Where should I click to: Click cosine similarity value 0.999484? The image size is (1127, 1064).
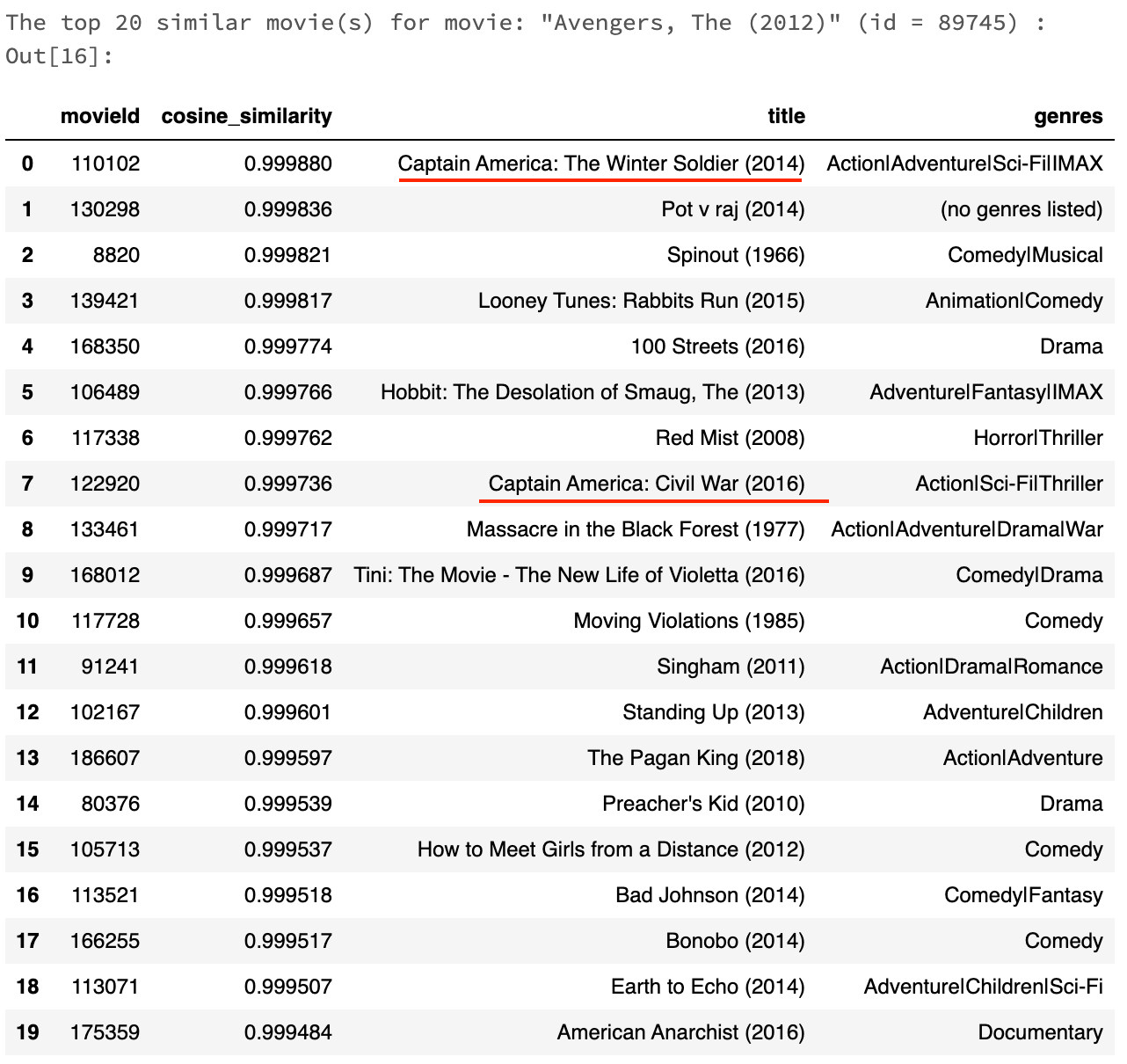pos(288,1032)
